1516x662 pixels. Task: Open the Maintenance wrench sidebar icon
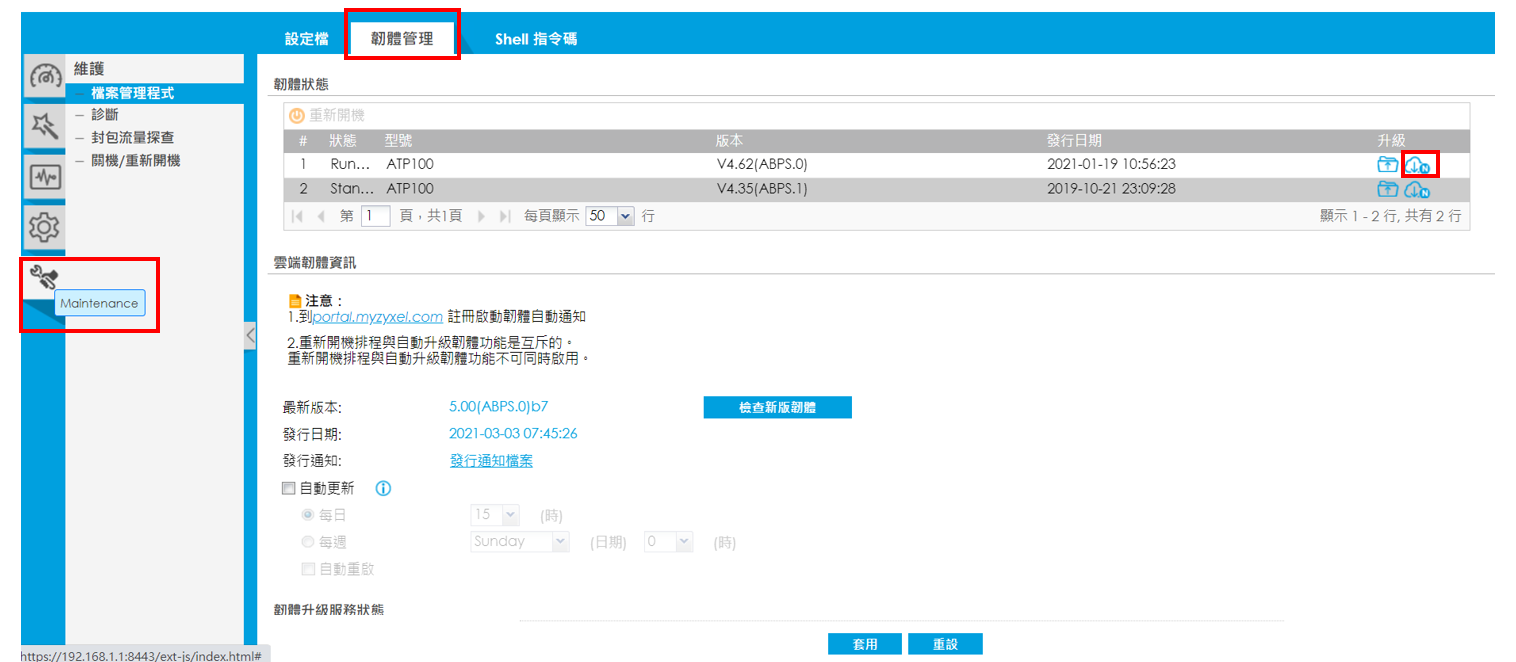tap(44, 278)
